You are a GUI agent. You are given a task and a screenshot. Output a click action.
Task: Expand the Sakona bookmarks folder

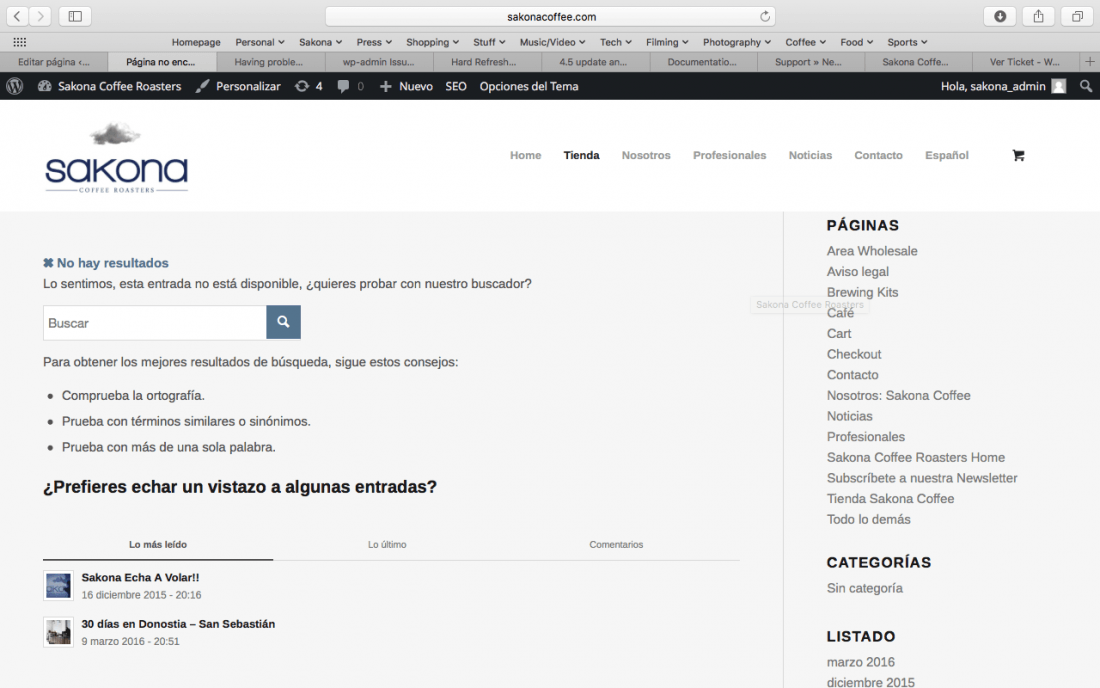click(x=320, y=42)
